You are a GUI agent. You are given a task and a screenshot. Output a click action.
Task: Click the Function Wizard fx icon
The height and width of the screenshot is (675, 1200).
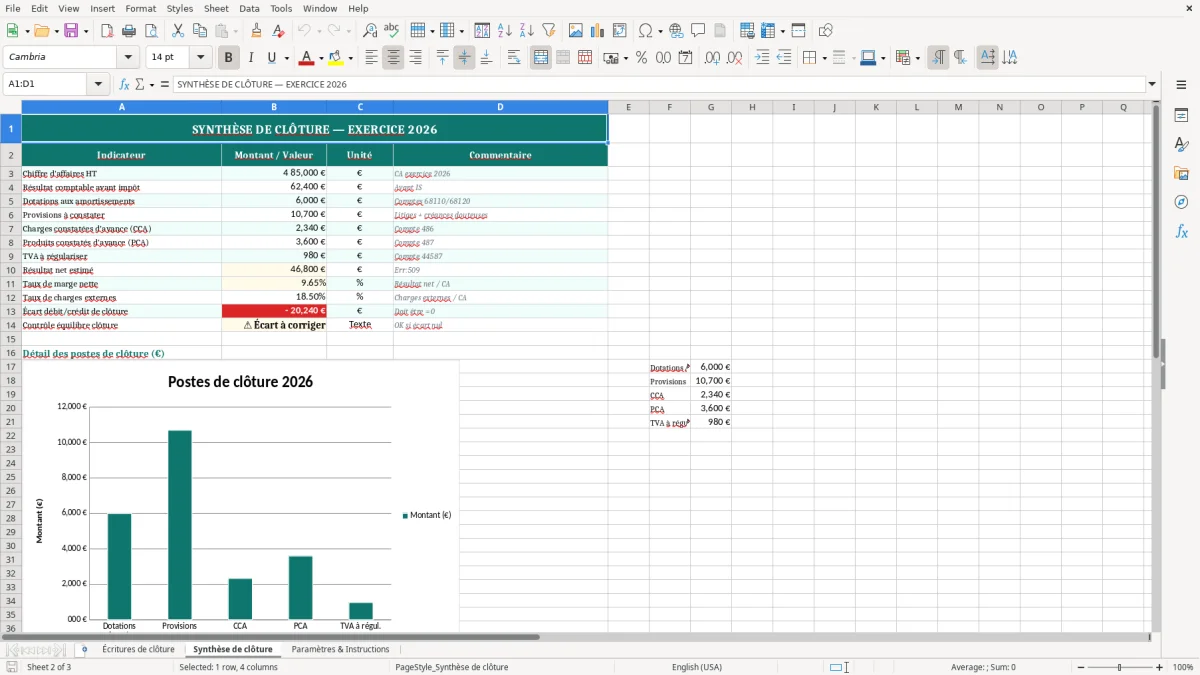(x=125, y=85)
